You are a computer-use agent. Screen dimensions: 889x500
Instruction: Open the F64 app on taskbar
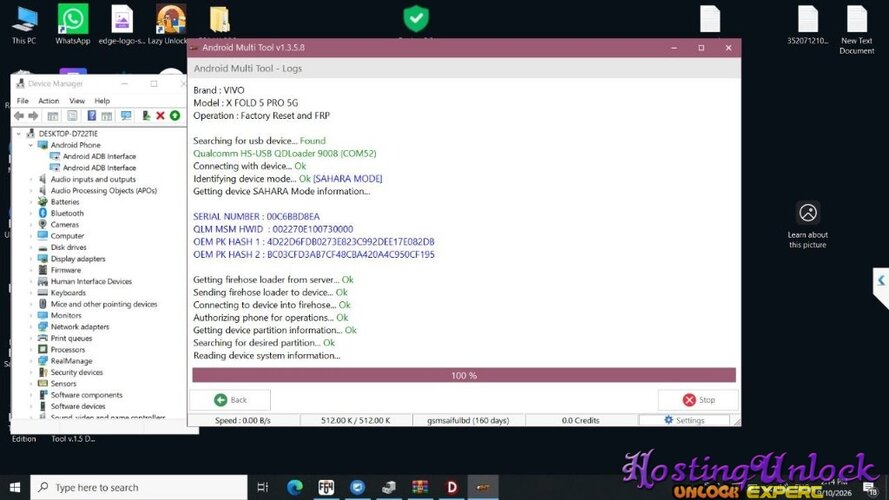pos(326,488)
